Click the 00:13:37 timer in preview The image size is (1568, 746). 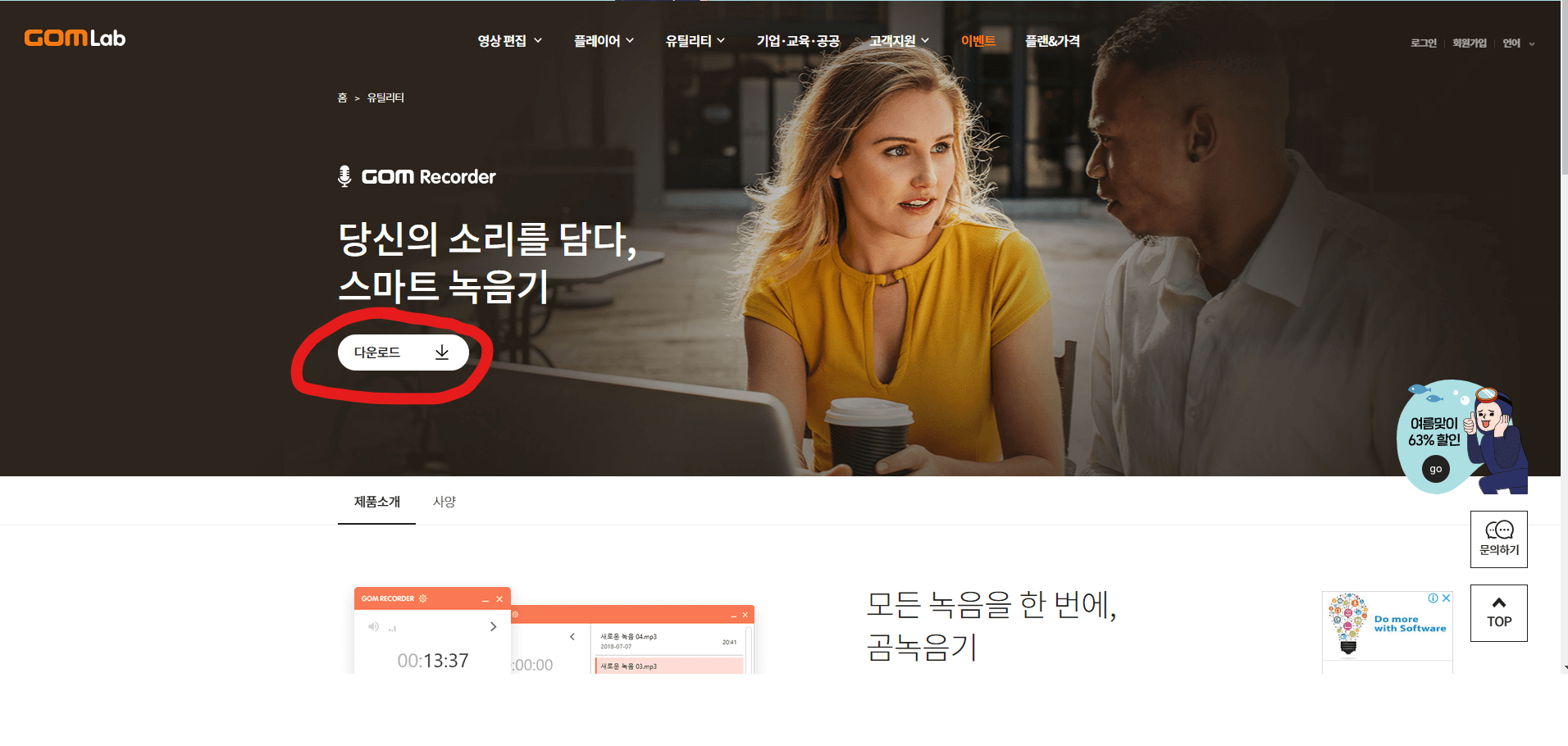(x=433, y=661)
